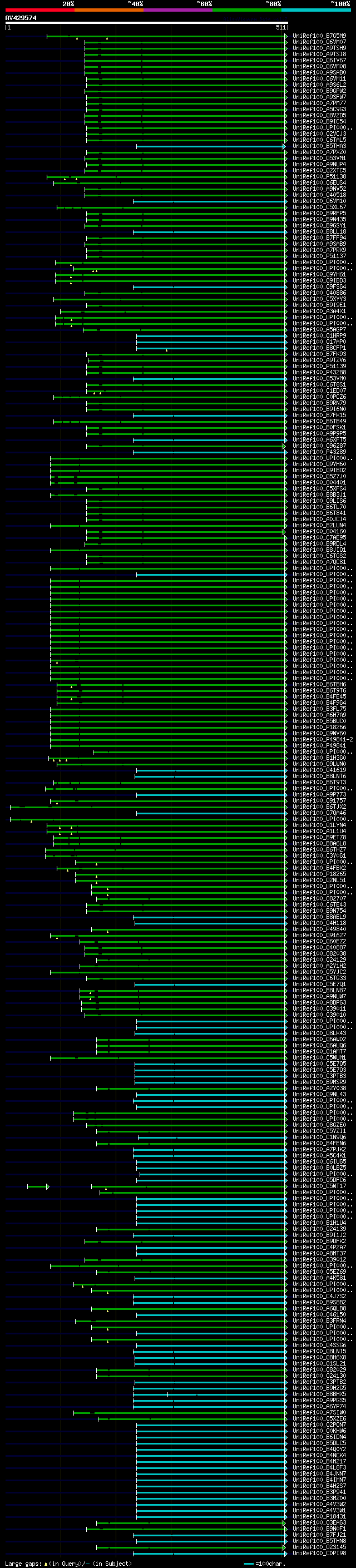Open the UniRef100_Q53VM0 entry
356x1568 pixels.
319,378
